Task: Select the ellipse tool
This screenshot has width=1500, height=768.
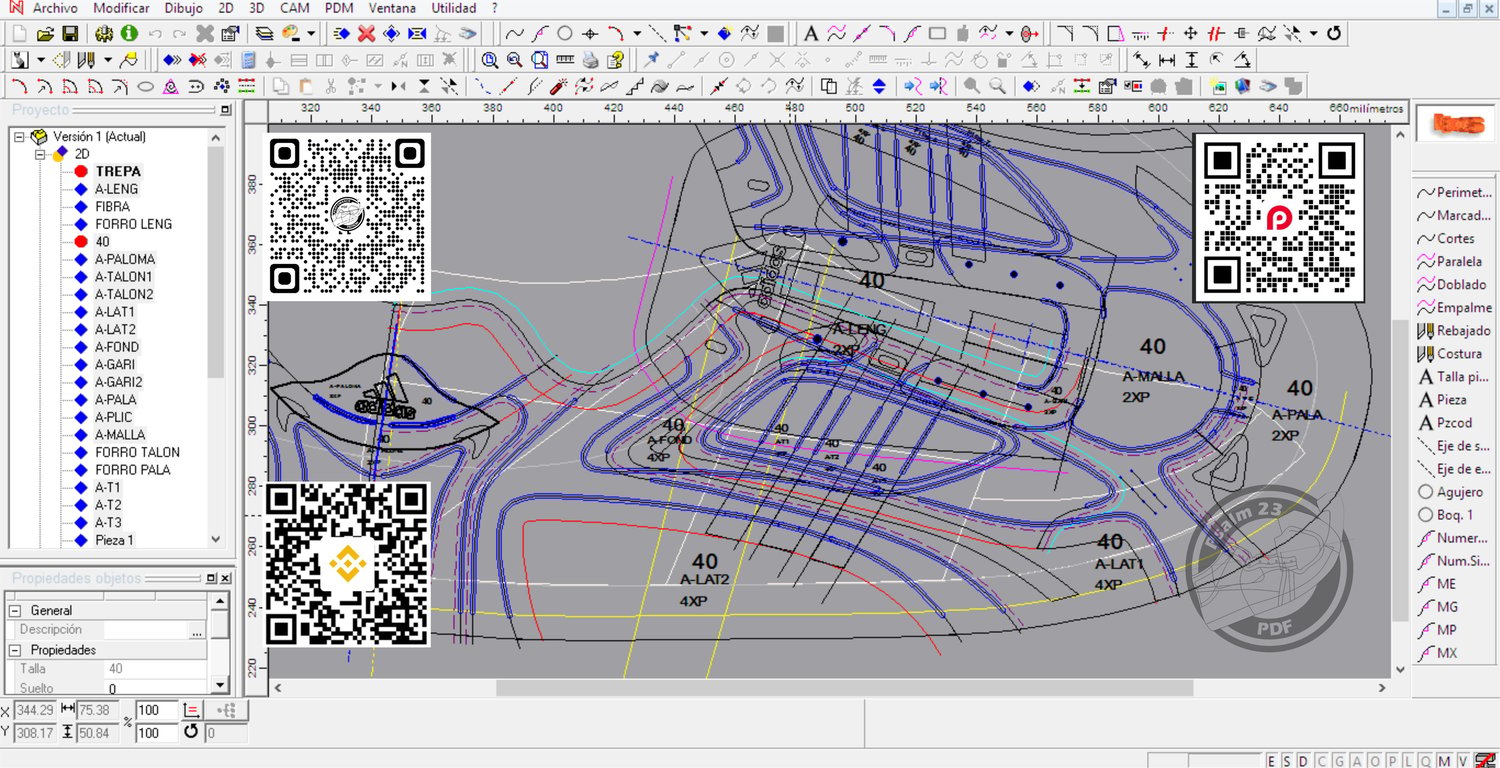Action: click(x=146, y=86)
